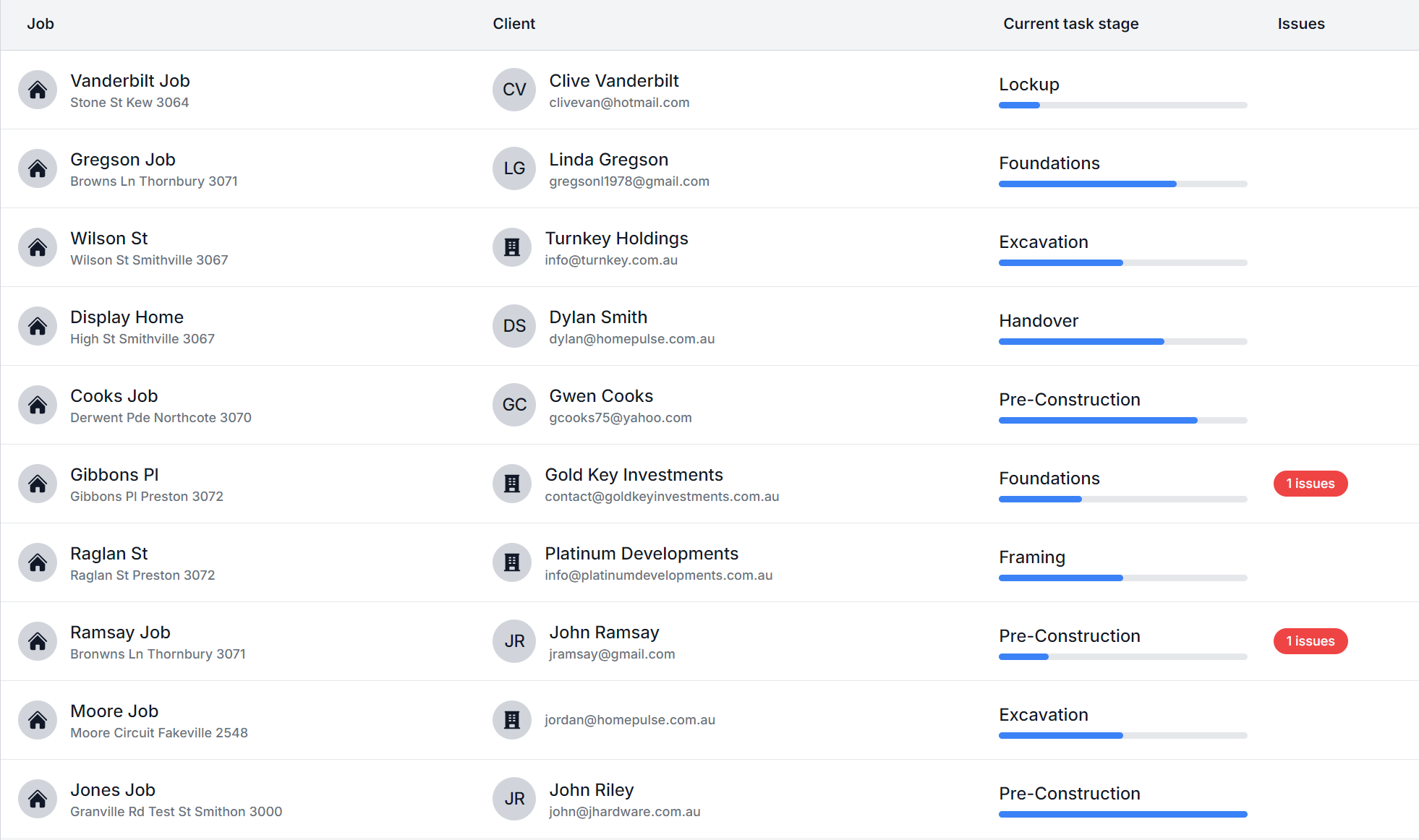Sort by the Client column header
1419x840 pixels.
pos(514,24)
